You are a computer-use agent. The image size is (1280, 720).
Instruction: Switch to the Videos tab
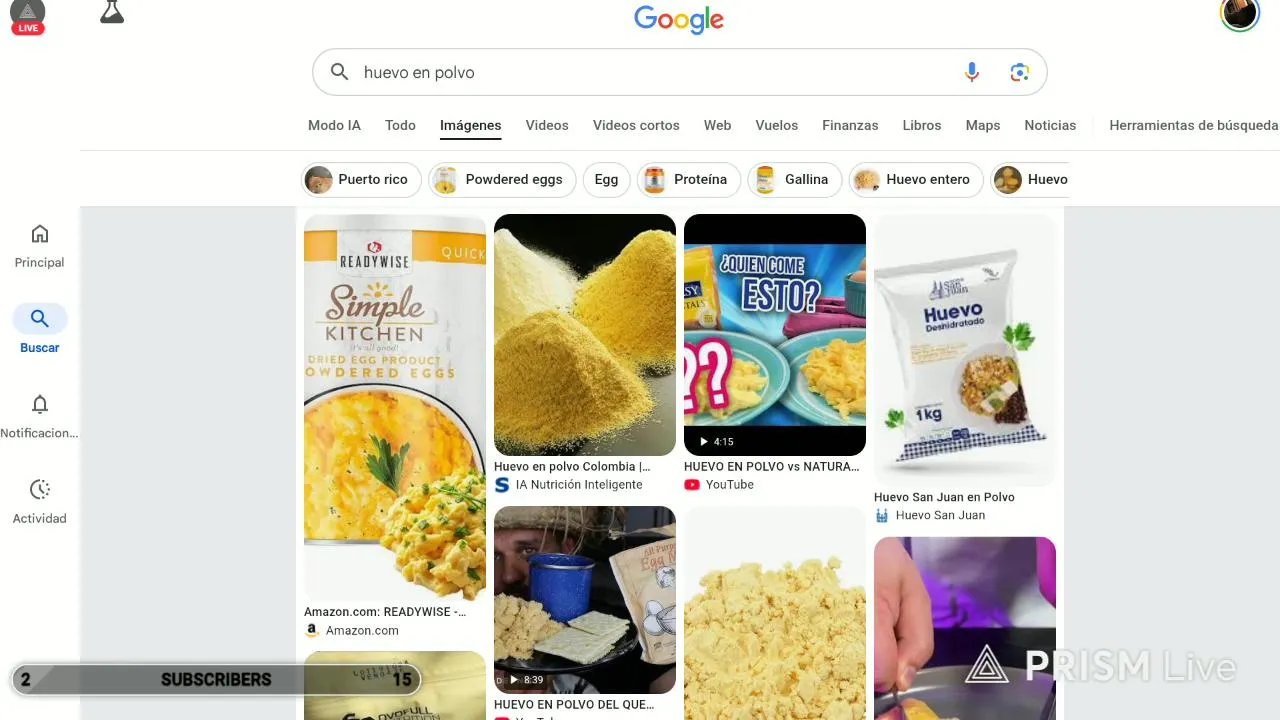(x=547, y=125)
